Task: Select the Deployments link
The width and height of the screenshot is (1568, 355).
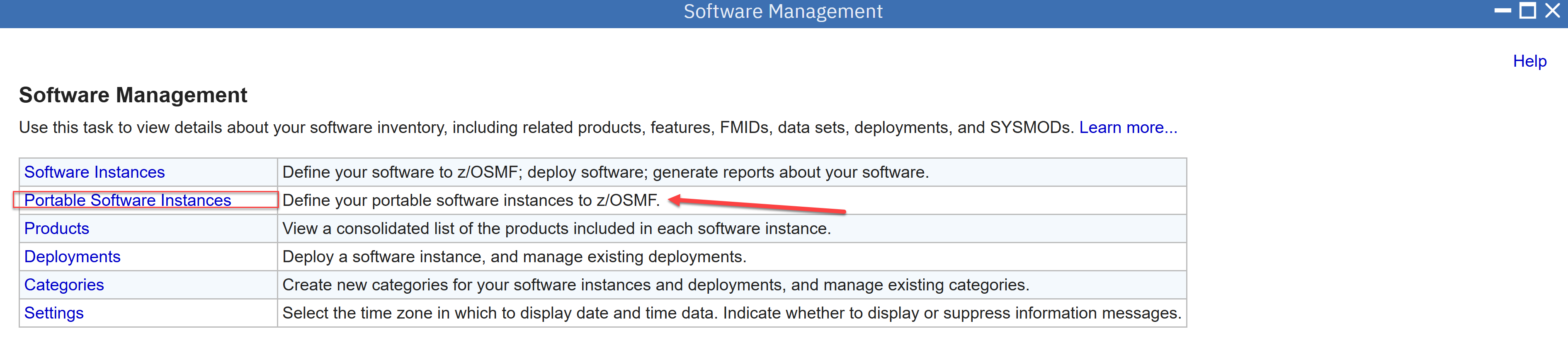Action: coord(73,256)
